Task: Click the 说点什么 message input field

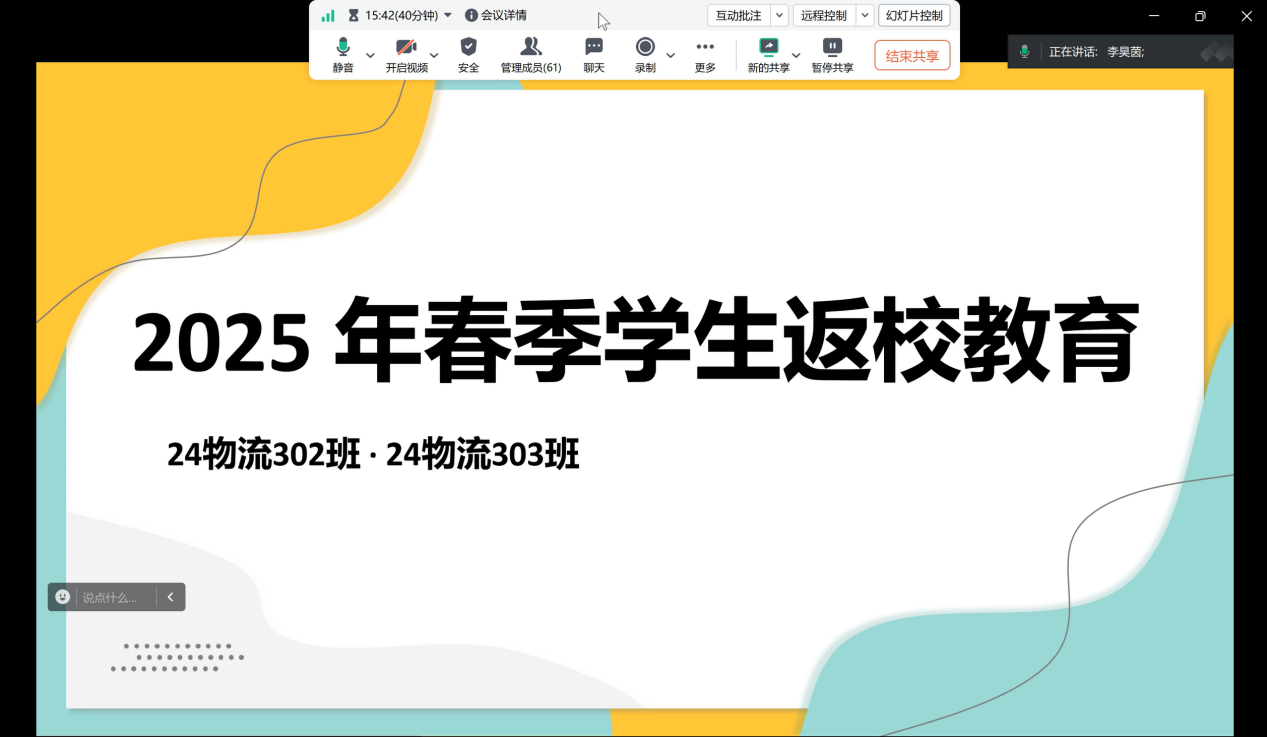Action: (115, 597)
